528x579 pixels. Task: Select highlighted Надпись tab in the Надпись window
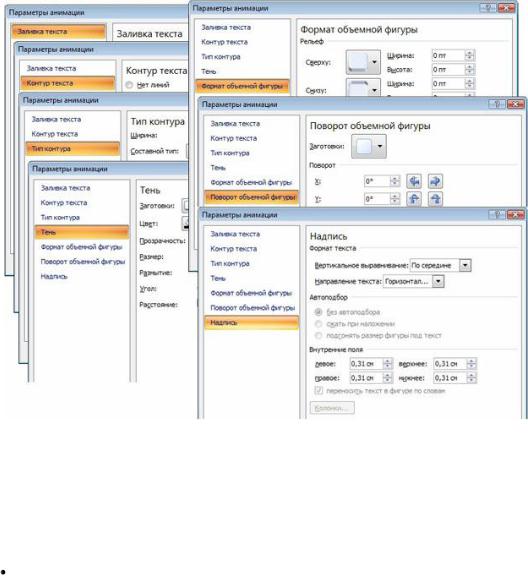(x=251, y=322)
